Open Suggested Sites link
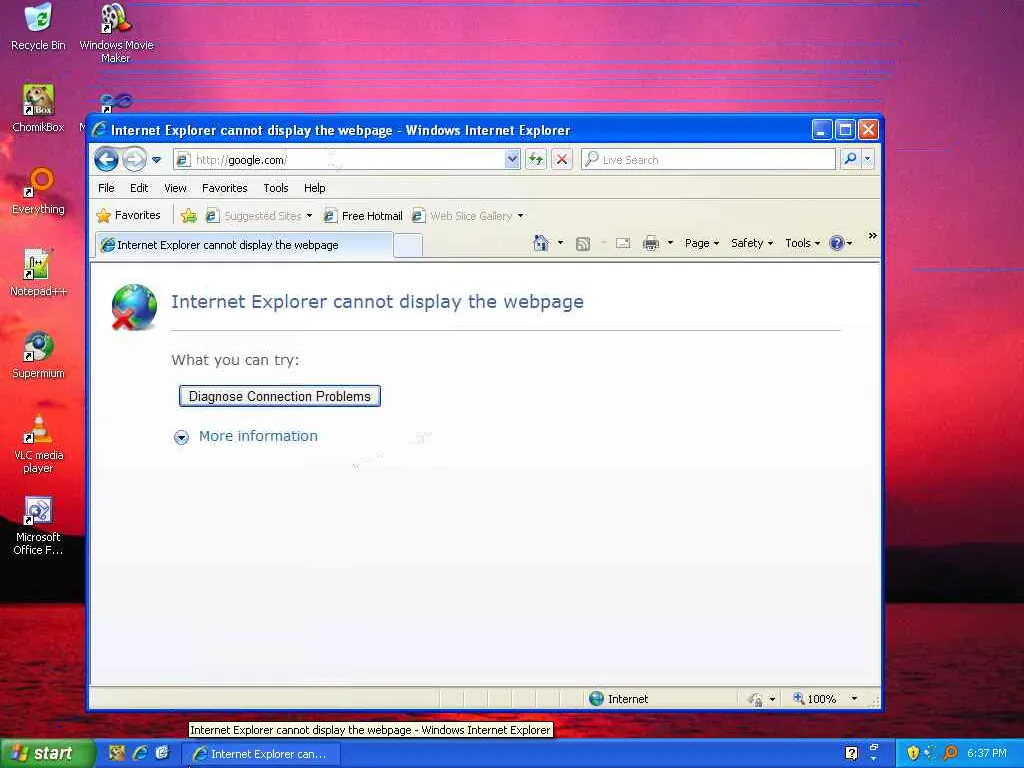Image resolution: width=1024 pixels, height=768 pixels. pyautogui.click(x=259, y=216)
